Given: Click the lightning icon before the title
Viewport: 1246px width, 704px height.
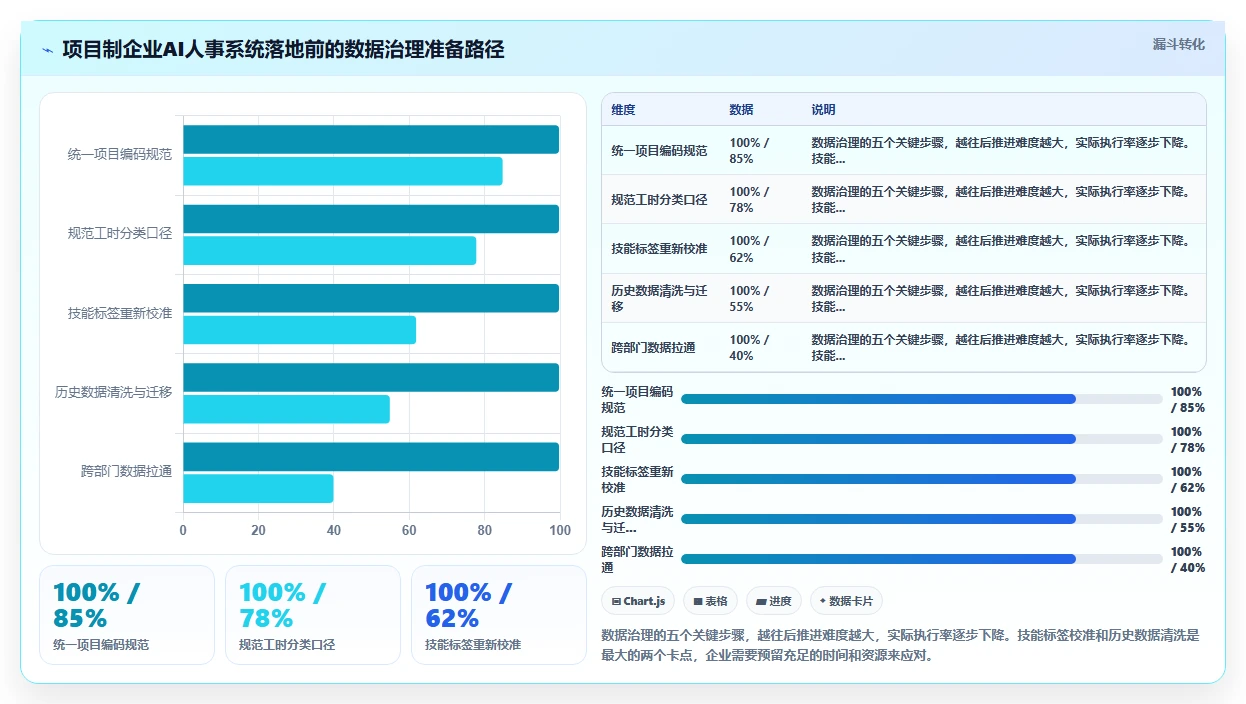Looking at the screenshot, I should [x=48, y=50].
